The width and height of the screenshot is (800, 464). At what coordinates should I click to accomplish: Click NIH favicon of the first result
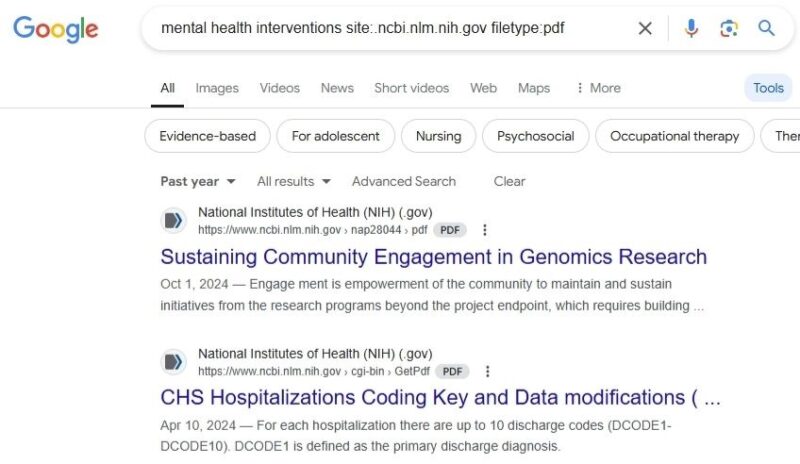click(x=173, y=221)
